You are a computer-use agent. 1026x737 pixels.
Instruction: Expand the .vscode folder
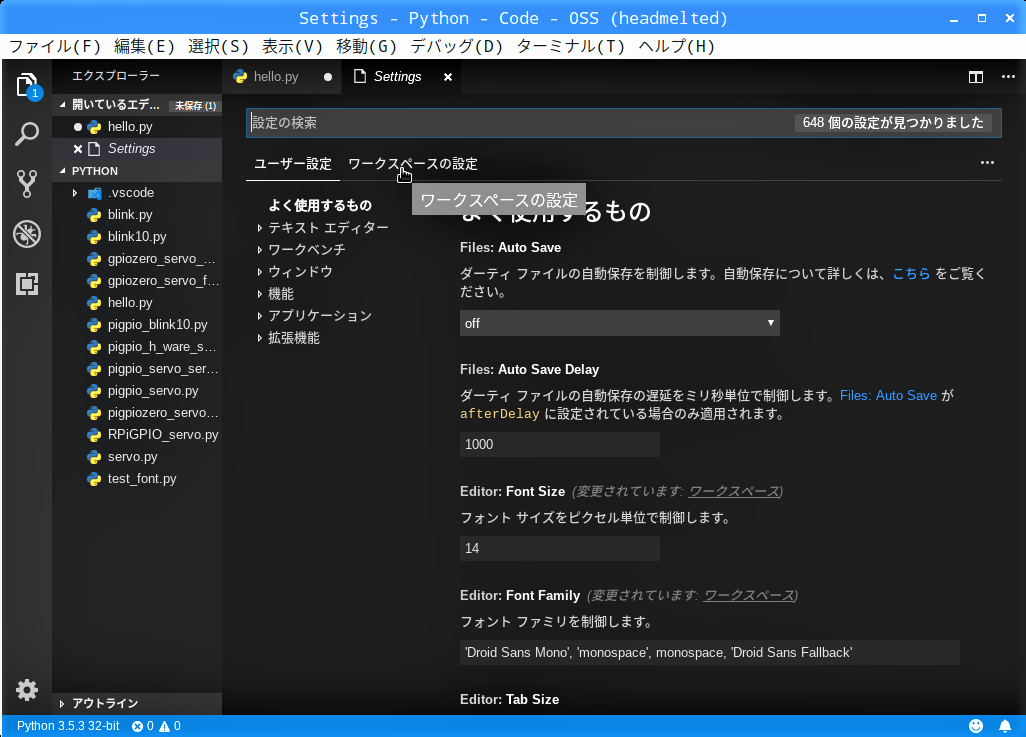click(75, 193)
